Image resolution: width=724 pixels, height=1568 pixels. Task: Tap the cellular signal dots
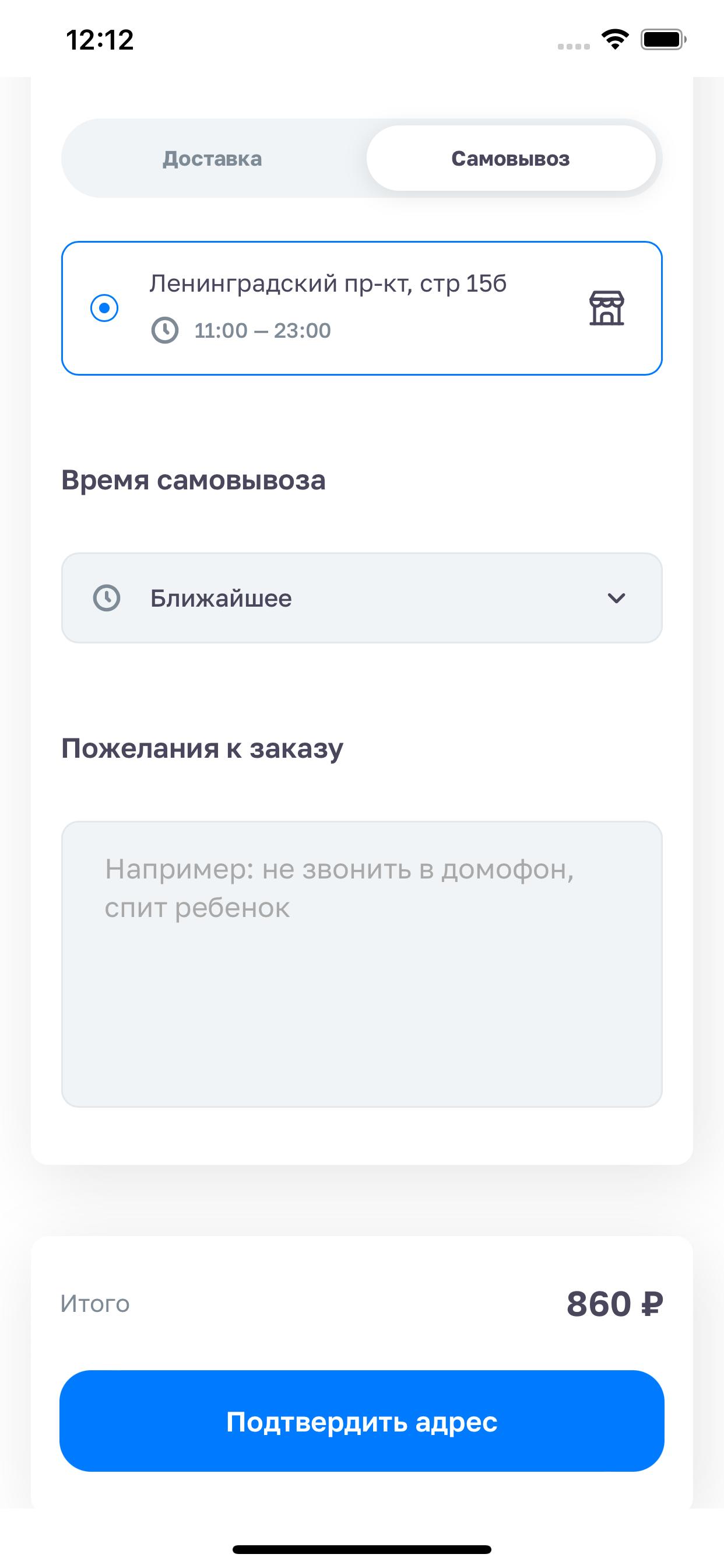(x=574, y=46)
